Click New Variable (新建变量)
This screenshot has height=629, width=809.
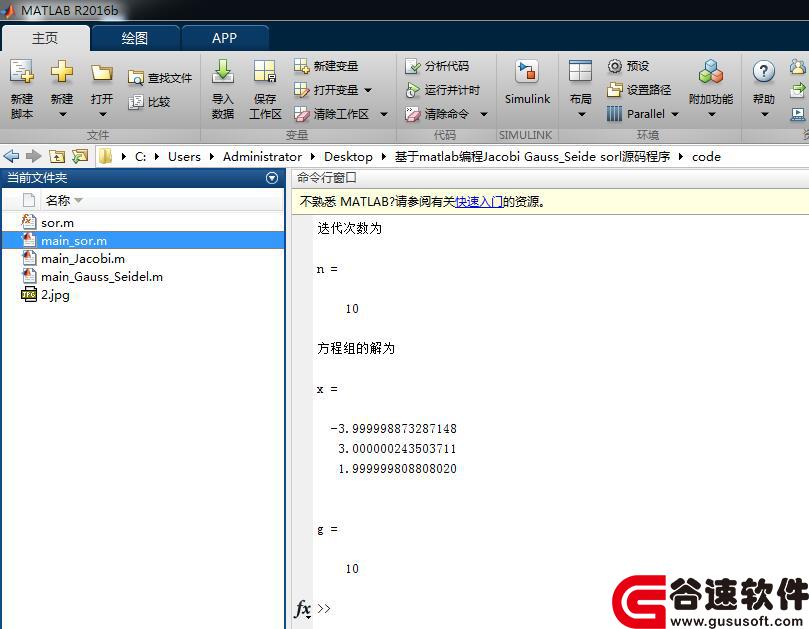tap(326, 66)
